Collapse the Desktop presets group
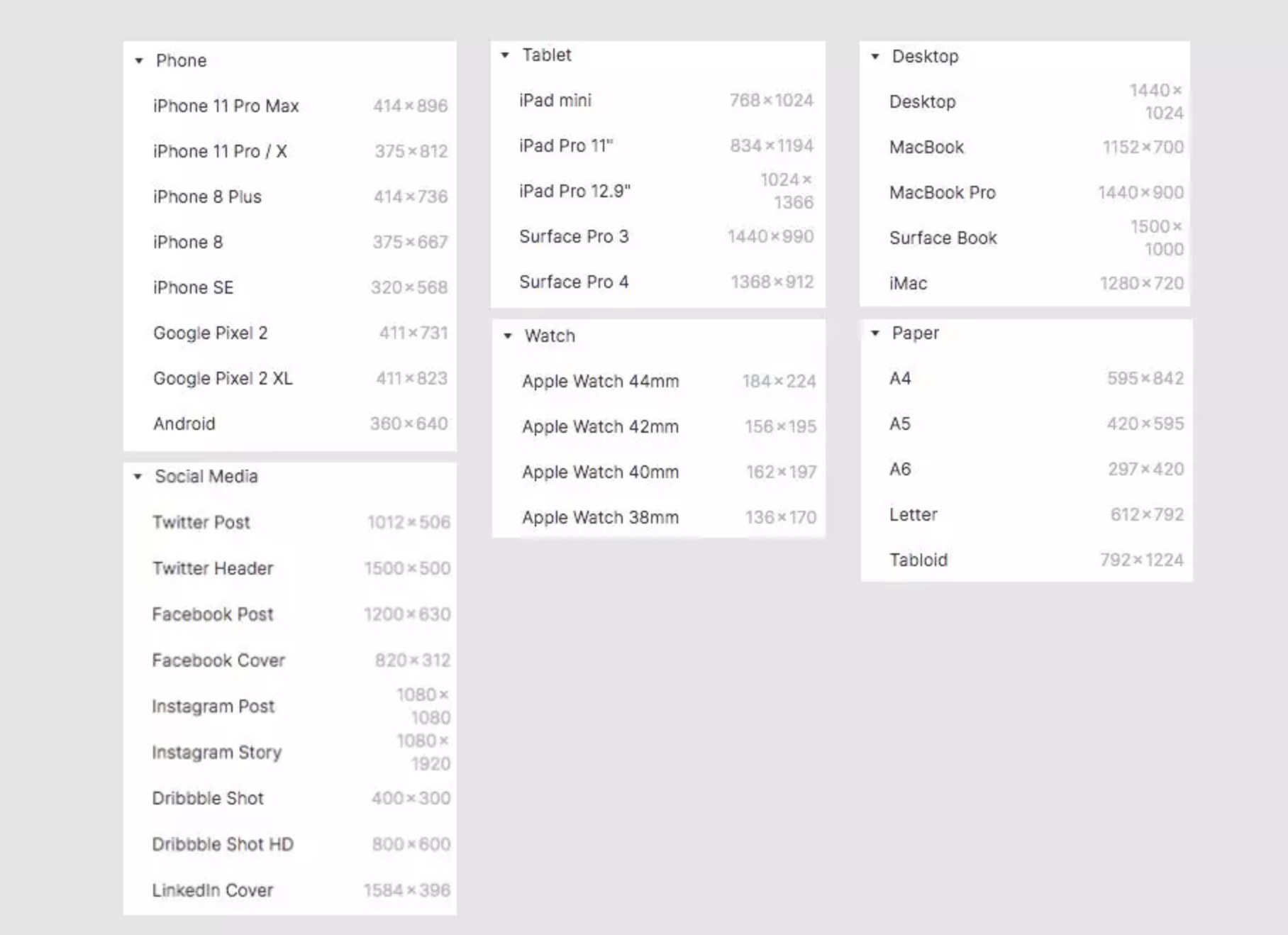The image size is (1288, 935). point(875,57)
